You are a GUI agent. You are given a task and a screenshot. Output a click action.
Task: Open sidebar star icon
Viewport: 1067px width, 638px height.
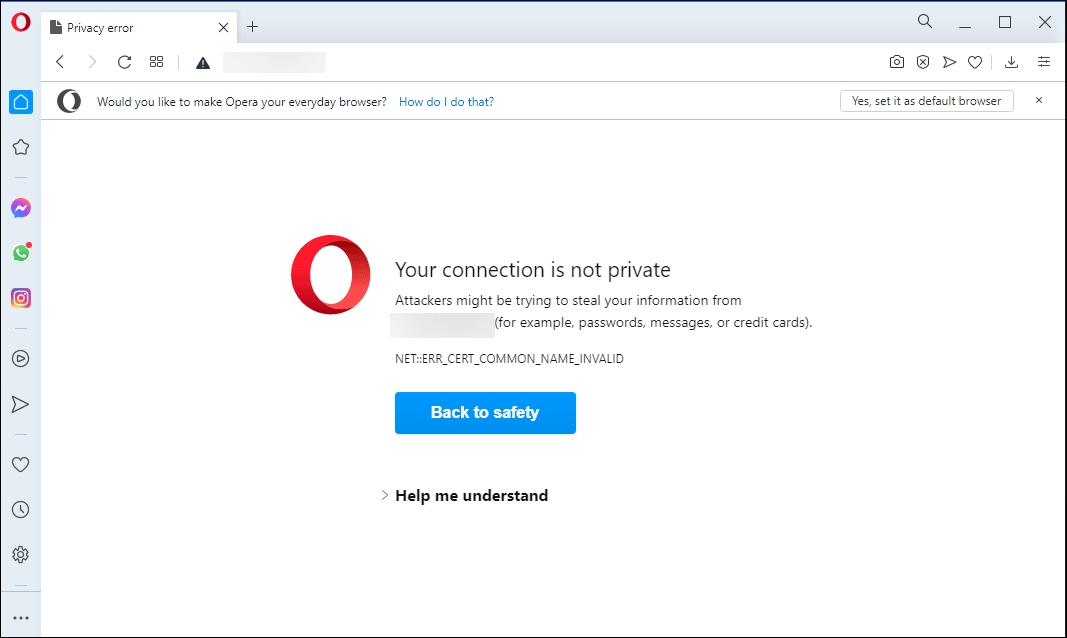(x=21, y=147)
